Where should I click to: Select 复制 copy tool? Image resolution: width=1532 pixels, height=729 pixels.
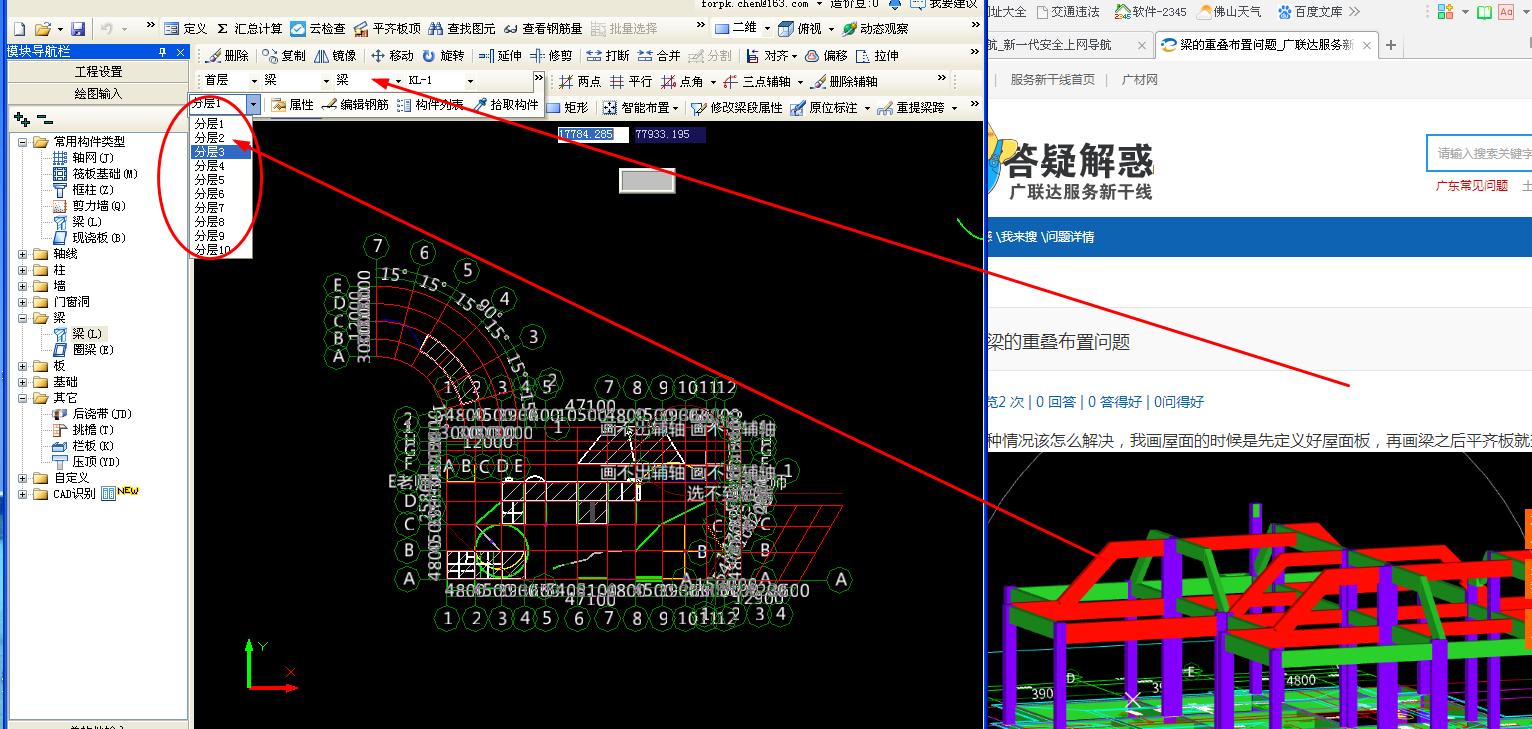tap(284, 56)
